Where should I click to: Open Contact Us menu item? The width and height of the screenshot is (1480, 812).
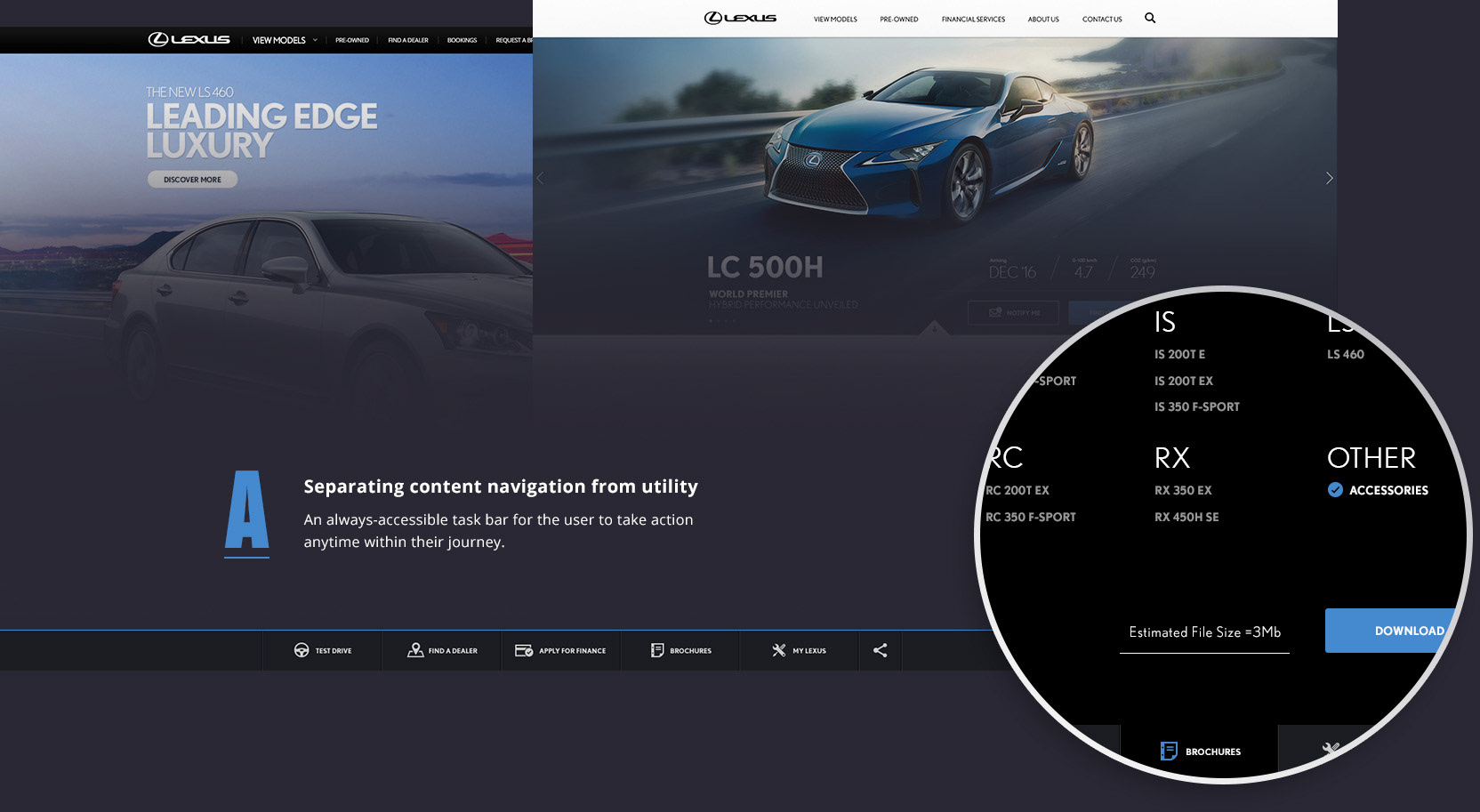pos(1102,19)
